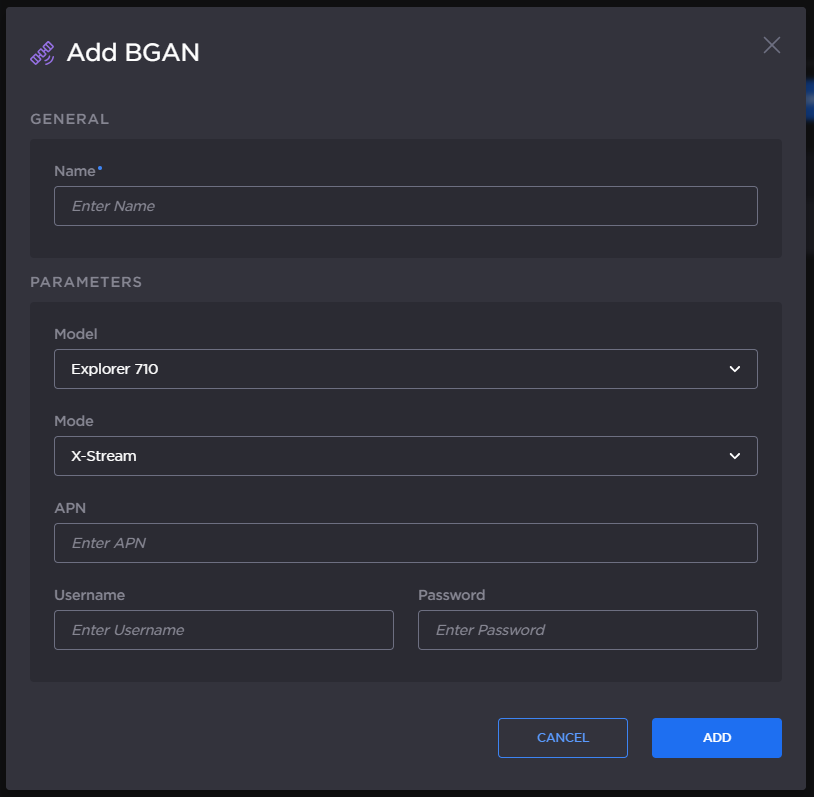
Task: Close the Add BGAN dialog with X
Action: (771, 45)
